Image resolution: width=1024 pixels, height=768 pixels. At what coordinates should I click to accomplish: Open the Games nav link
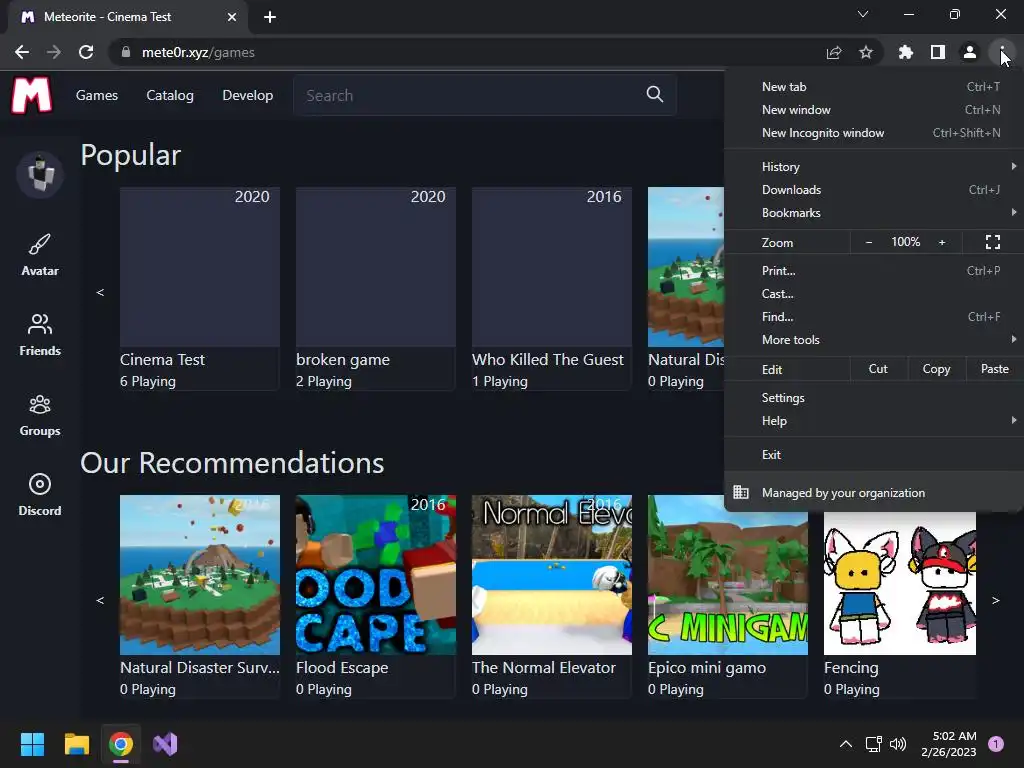coord(97,95)
